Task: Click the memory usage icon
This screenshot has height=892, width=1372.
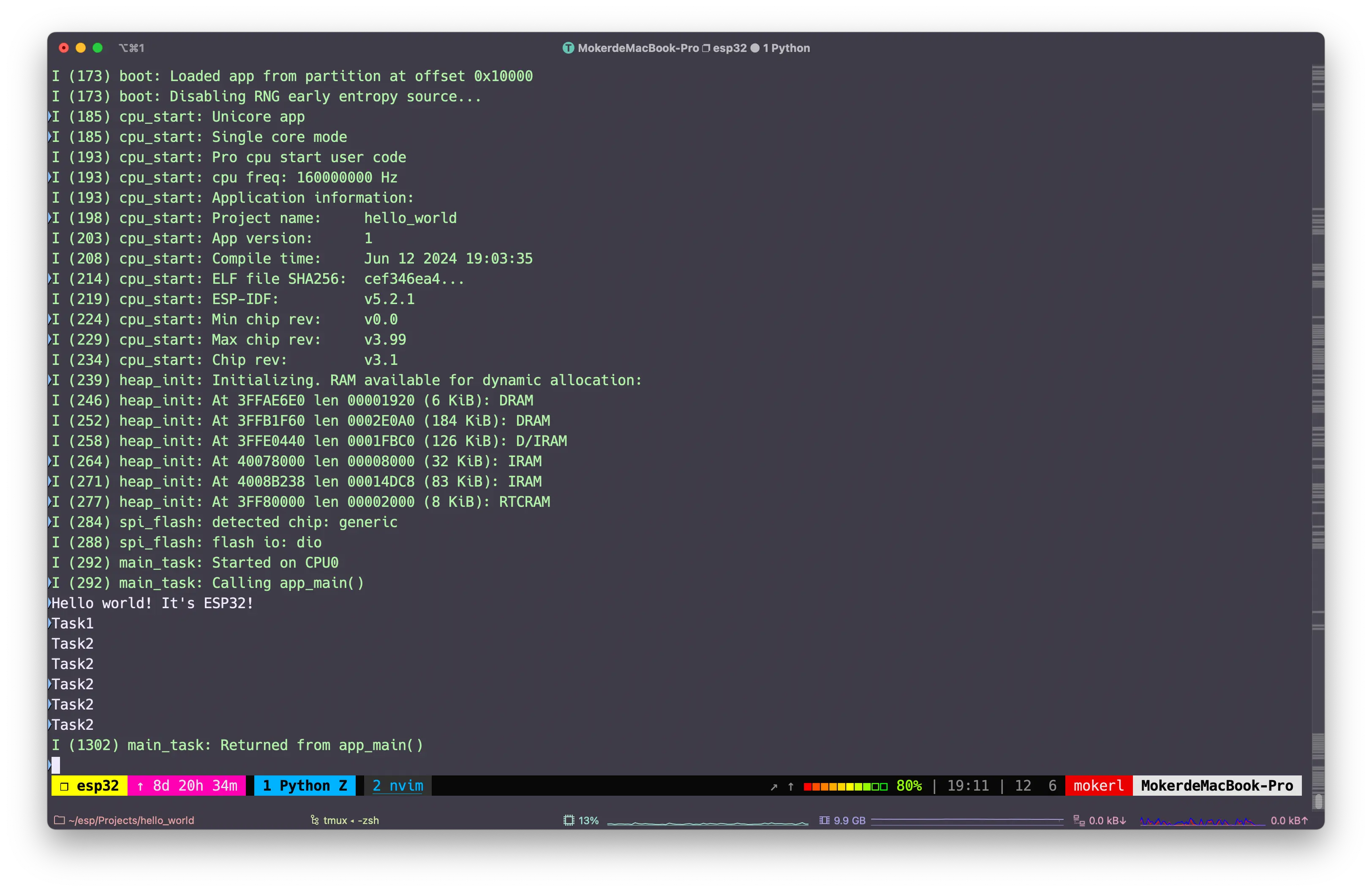Action: (825, 820)
